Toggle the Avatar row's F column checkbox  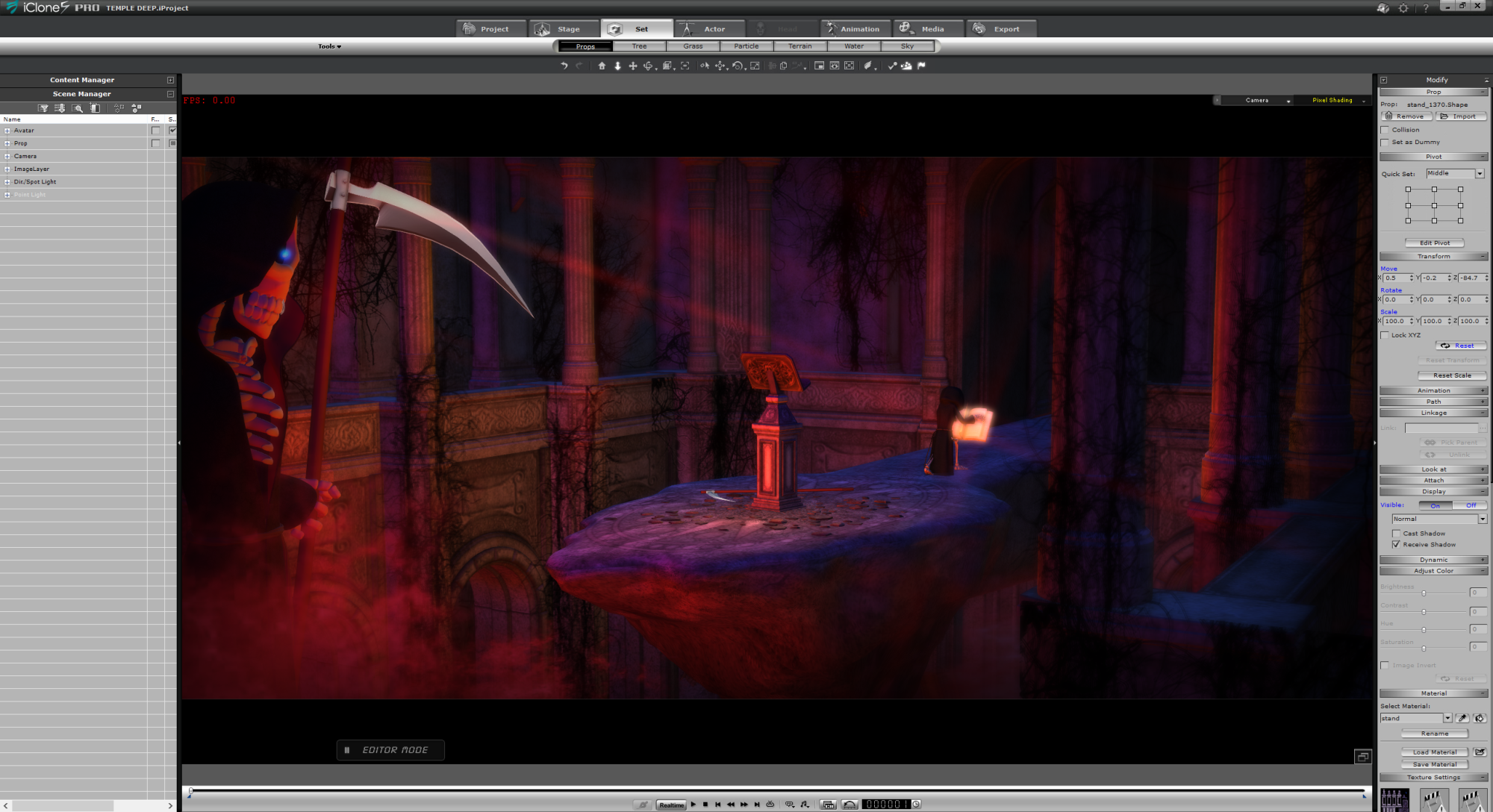tap(155, 131)
